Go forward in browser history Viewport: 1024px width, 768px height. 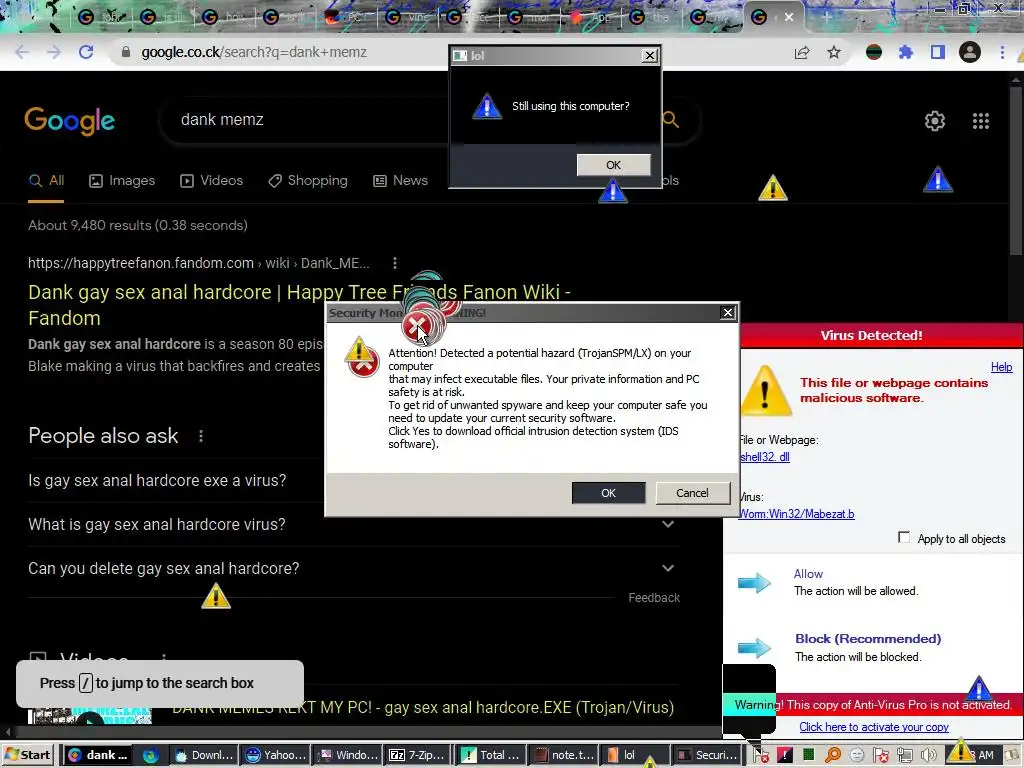54,52
